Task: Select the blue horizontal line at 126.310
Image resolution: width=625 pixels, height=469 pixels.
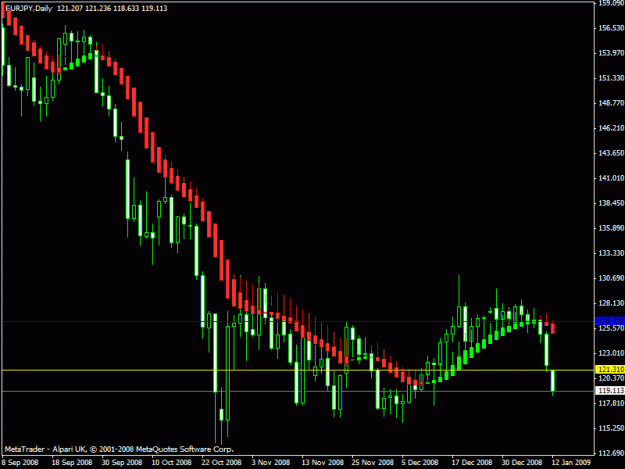Action: tap(298, 321)
